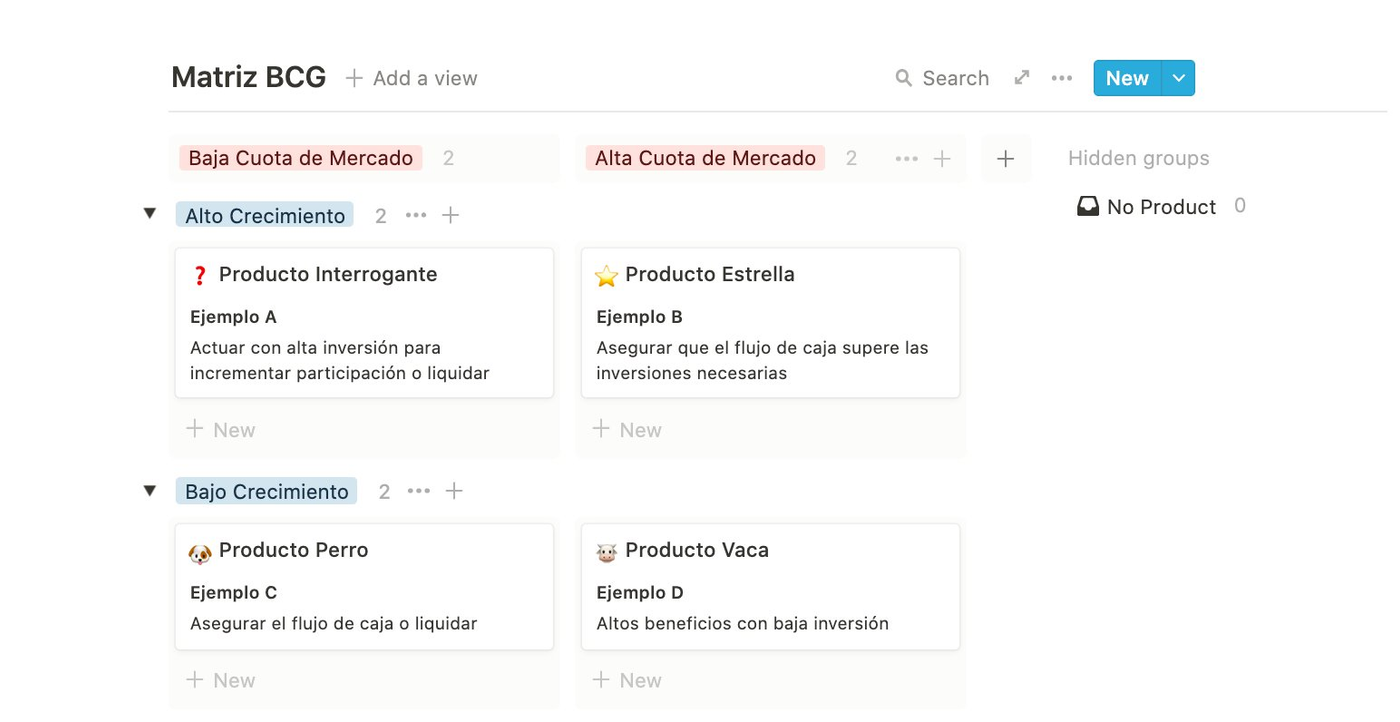This screenshot has height=722, width=1400.
Task: Open Alto Crecimiento group options menu
Action: click(416, 215)
